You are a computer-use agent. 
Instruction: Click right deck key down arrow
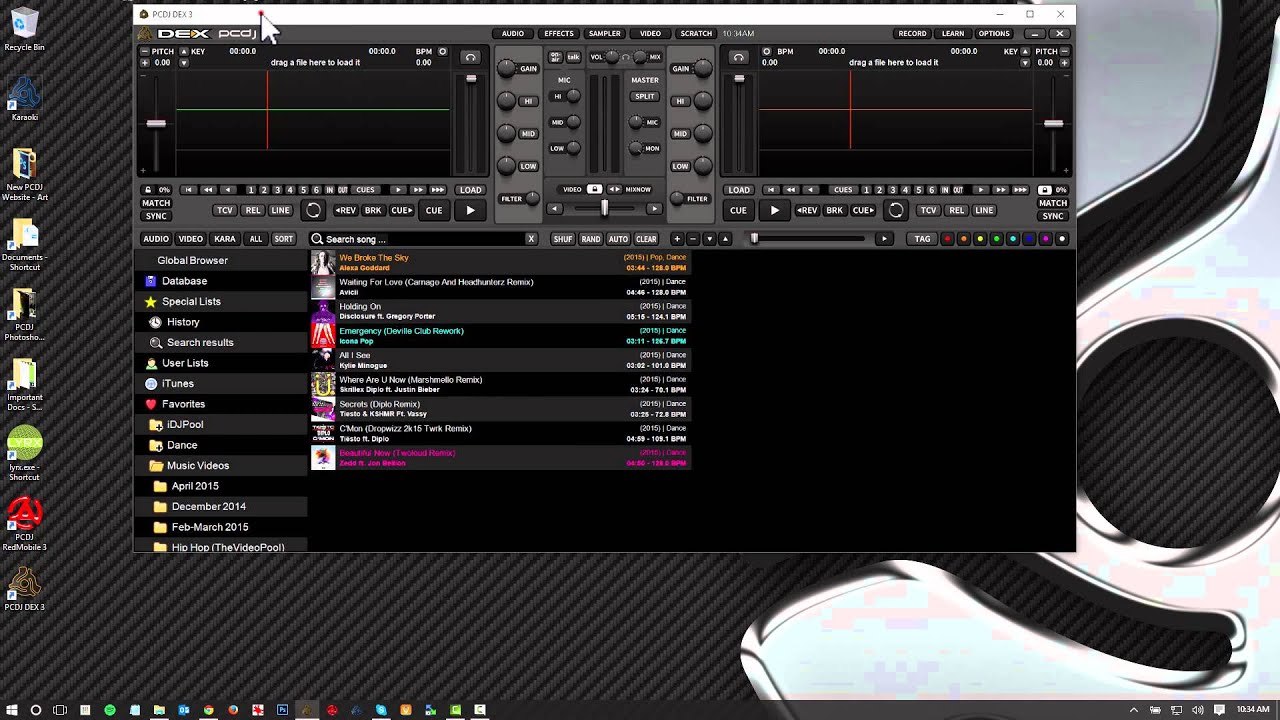(x=1025, y=62)
